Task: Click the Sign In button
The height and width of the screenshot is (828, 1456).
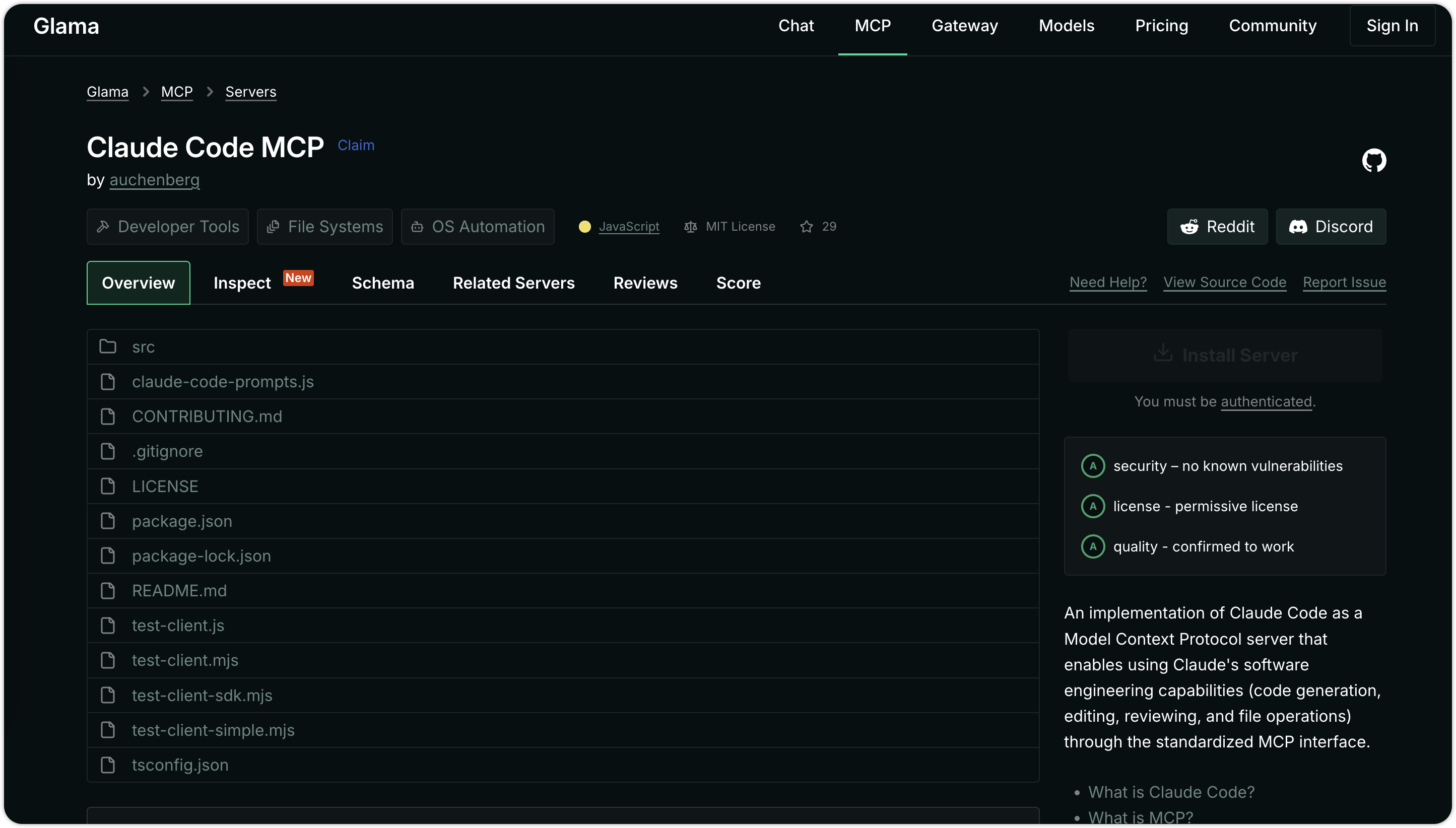Action: (1392, 26)
